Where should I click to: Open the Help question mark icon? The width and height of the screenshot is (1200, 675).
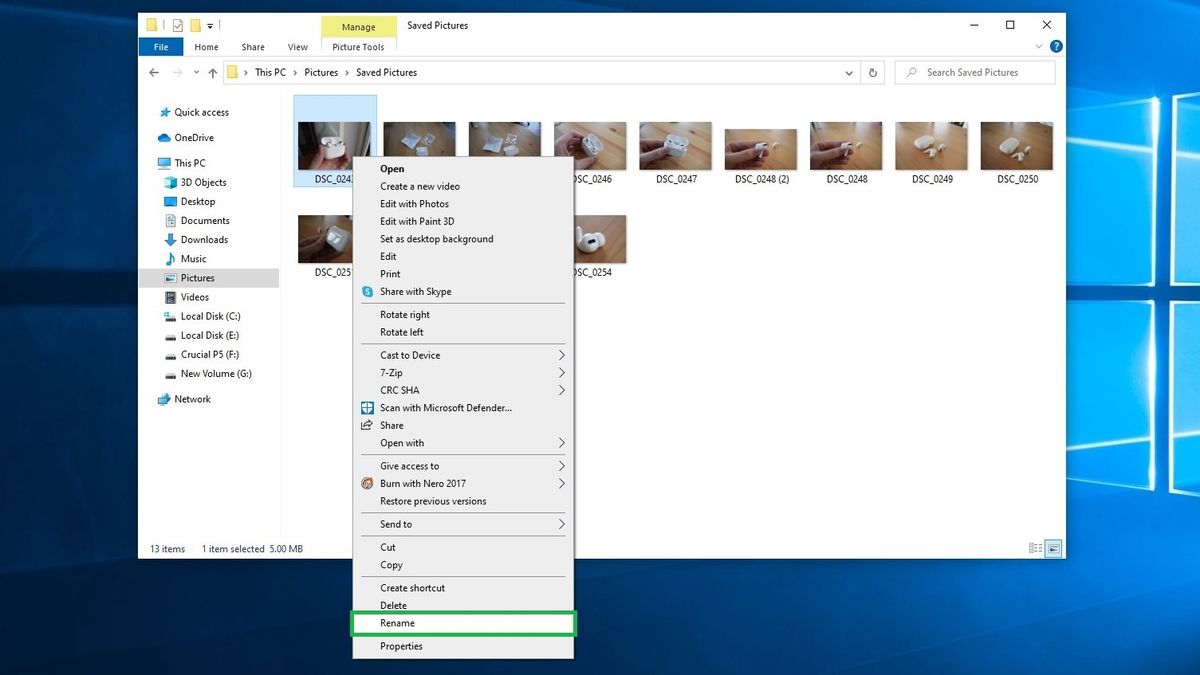[1056, 46]
